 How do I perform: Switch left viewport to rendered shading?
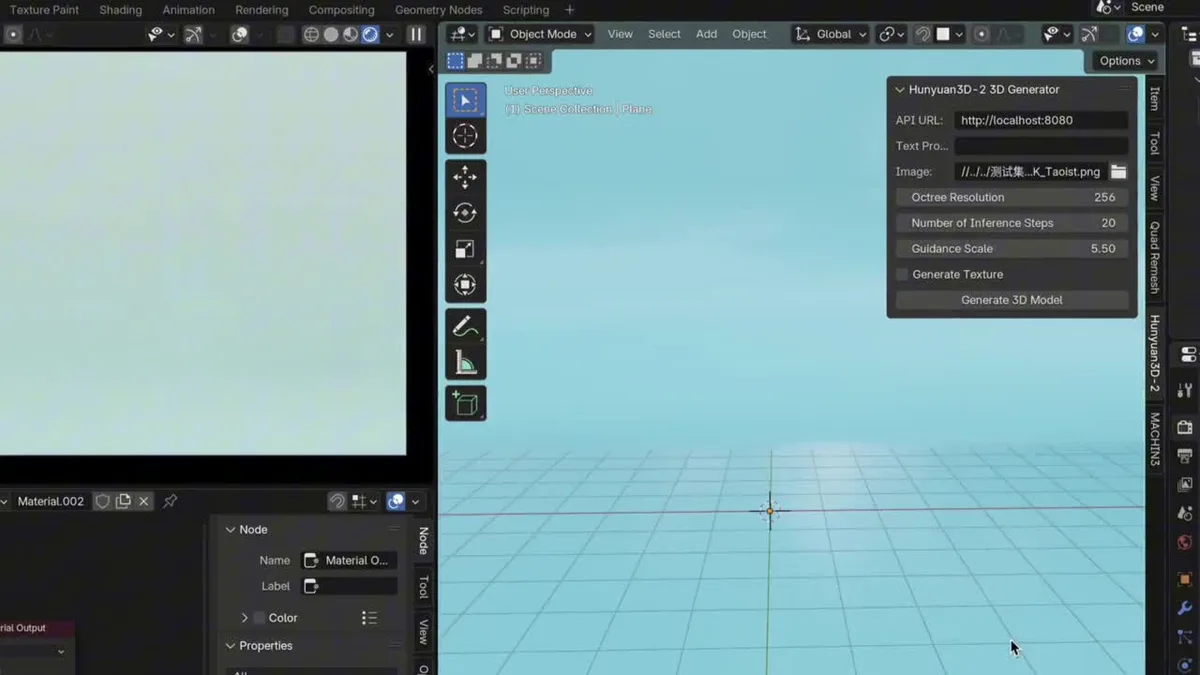(370, 34)
